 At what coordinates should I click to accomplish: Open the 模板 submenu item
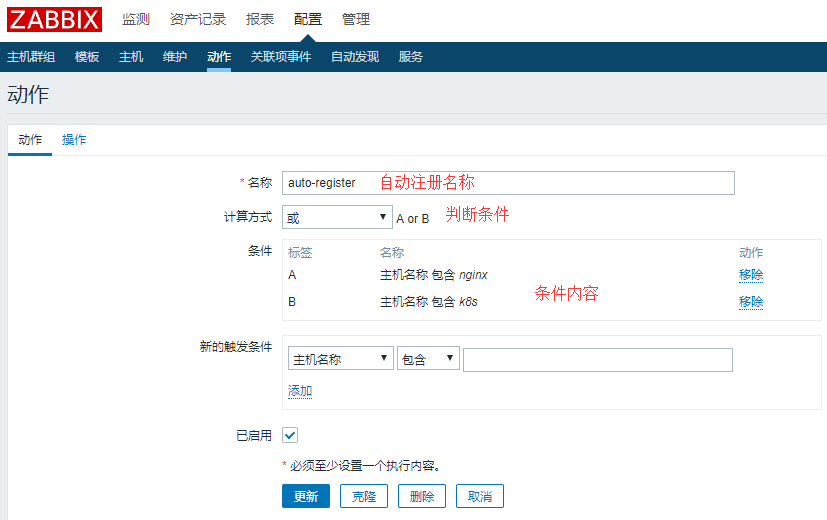[x=87, y=57]
